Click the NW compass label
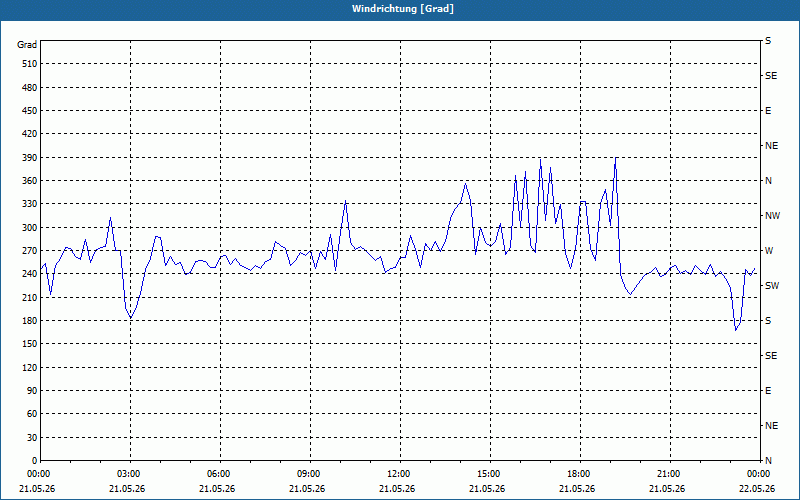Viewport: 800px width, 500px height. [x=772, y=216]
